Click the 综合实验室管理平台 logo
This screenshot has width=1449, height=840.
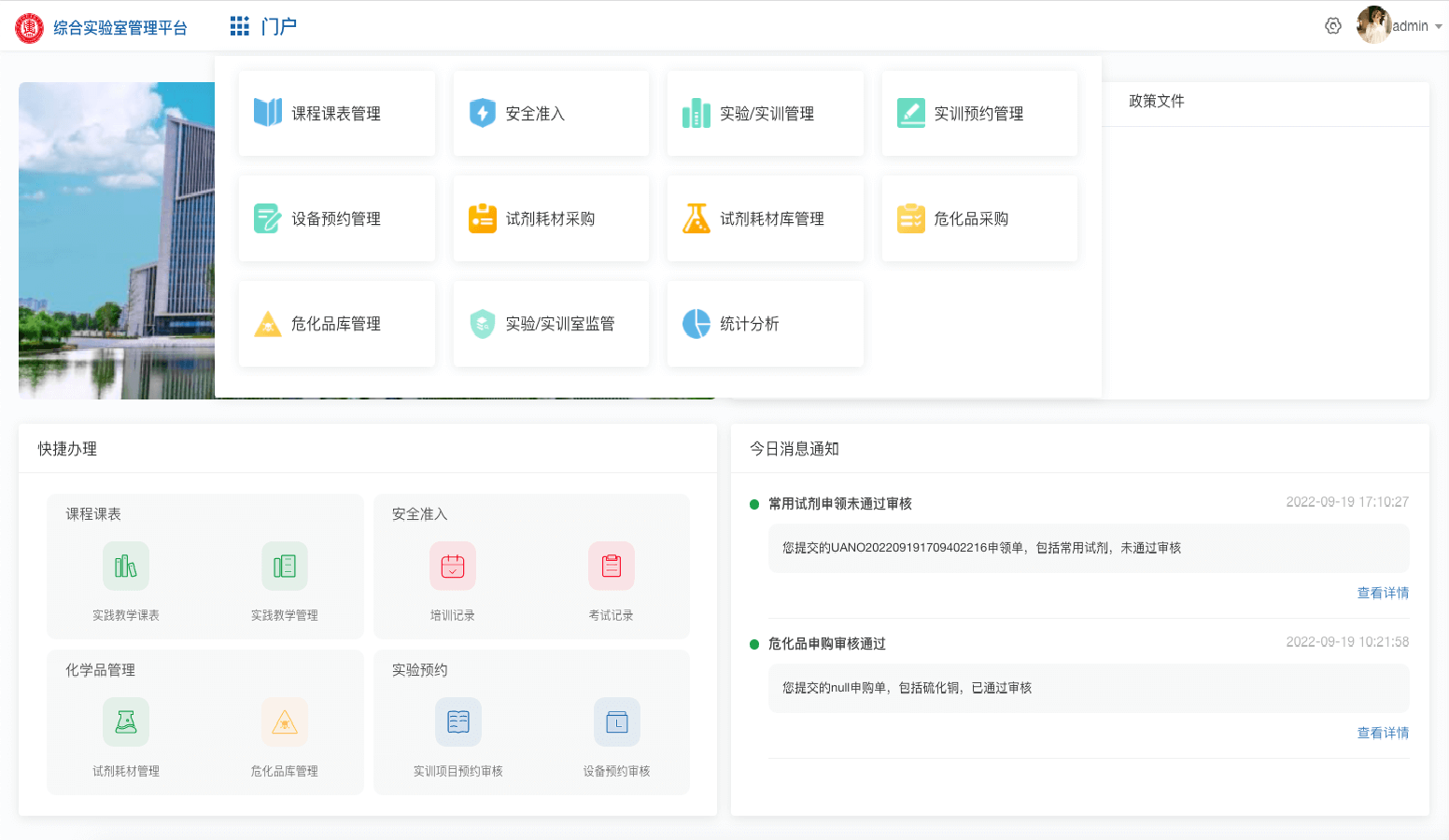coord(30,28)
